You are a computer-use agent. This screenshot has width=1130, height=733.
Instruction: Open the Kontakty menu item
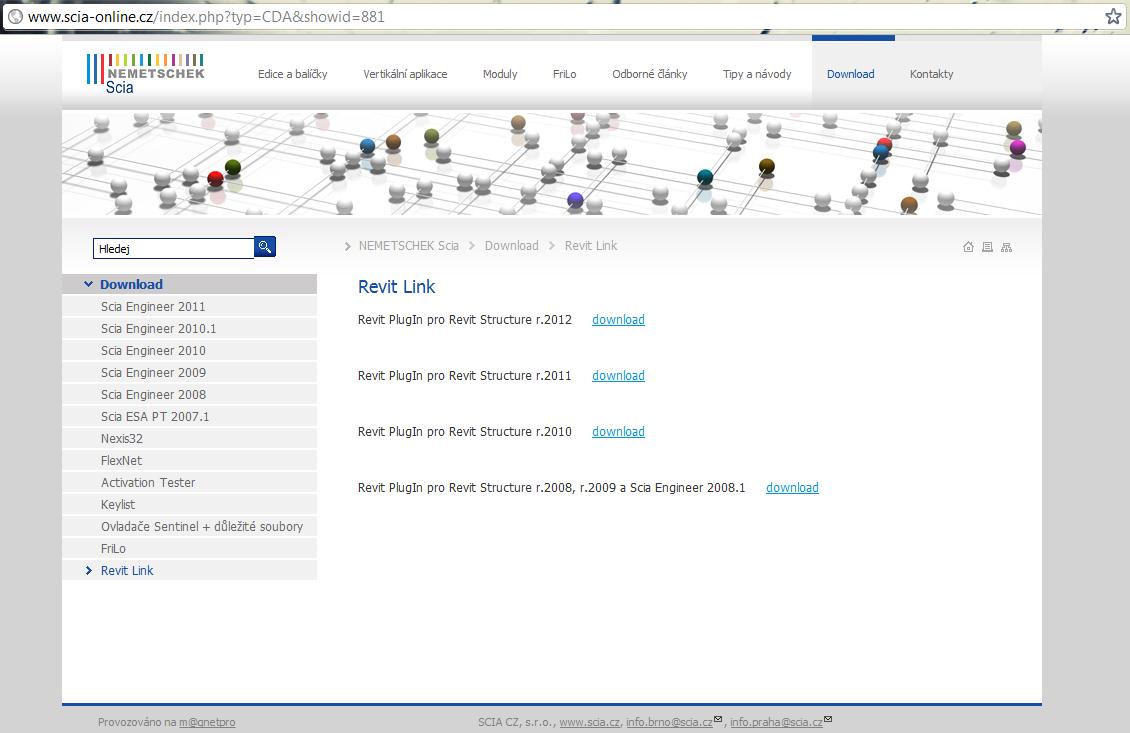931,74
